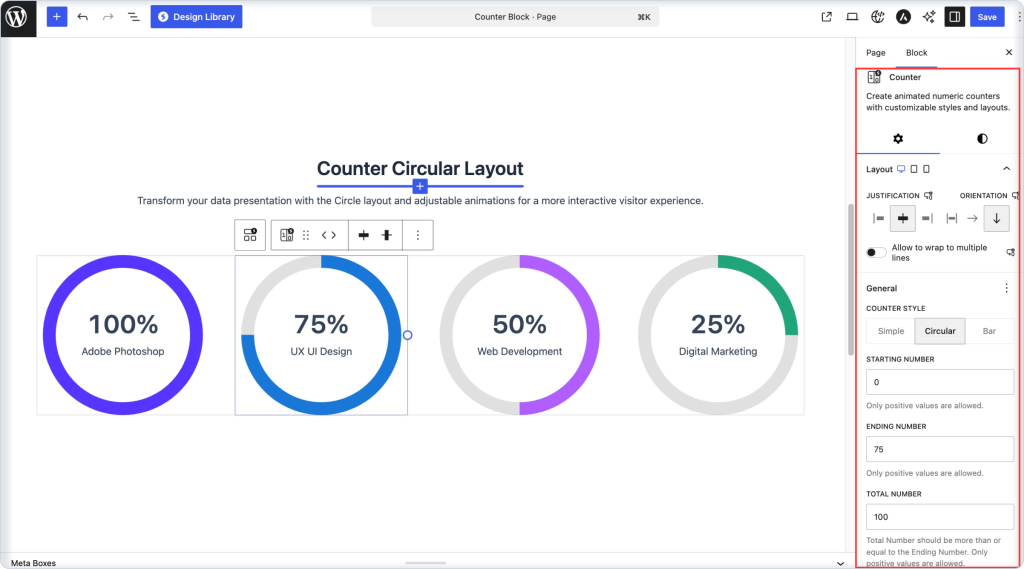Select Circular counter style
This screenshot has height=569, width=1024.
click(940, 331)
